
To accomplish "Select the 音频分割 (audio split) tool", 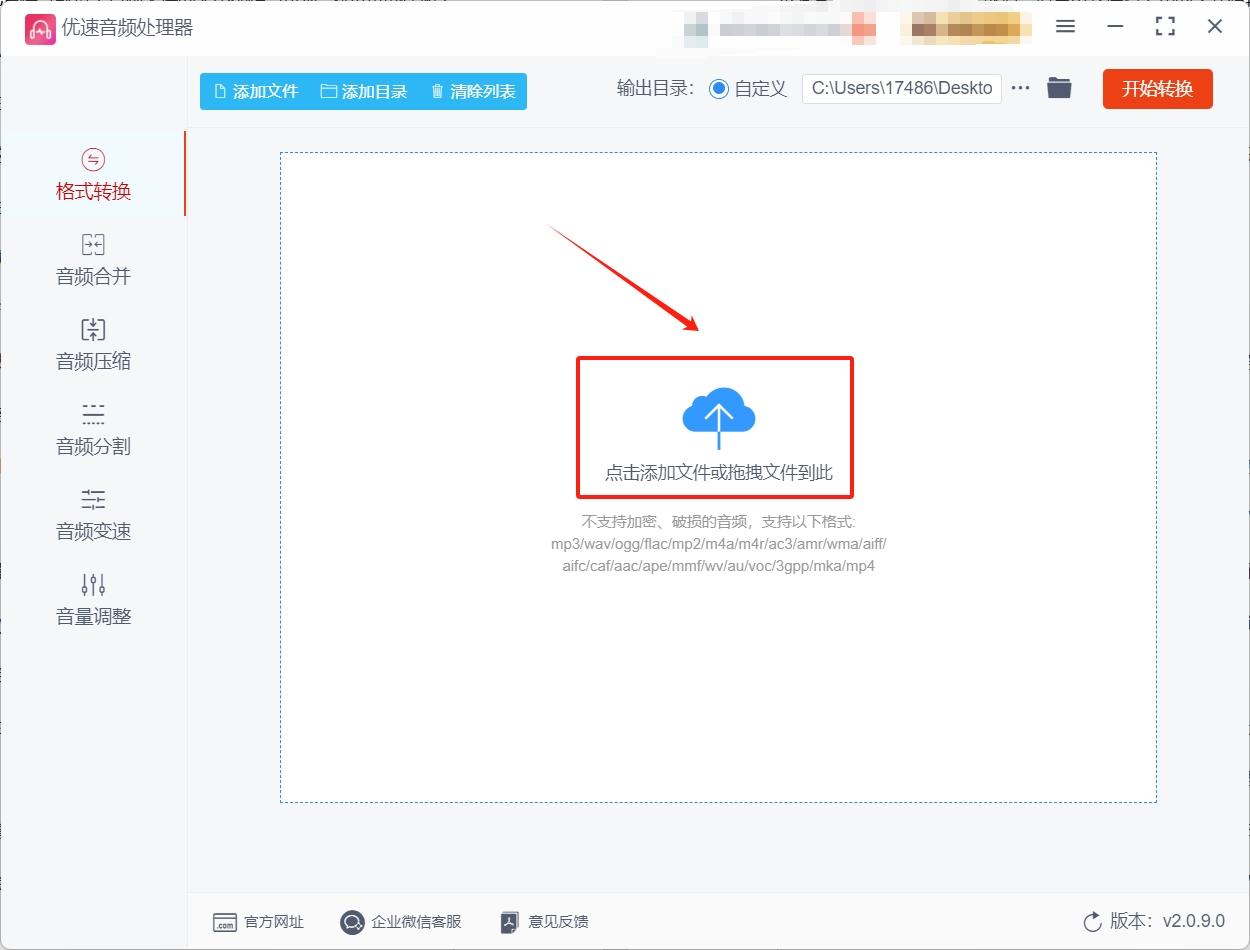I will (93, 430).
